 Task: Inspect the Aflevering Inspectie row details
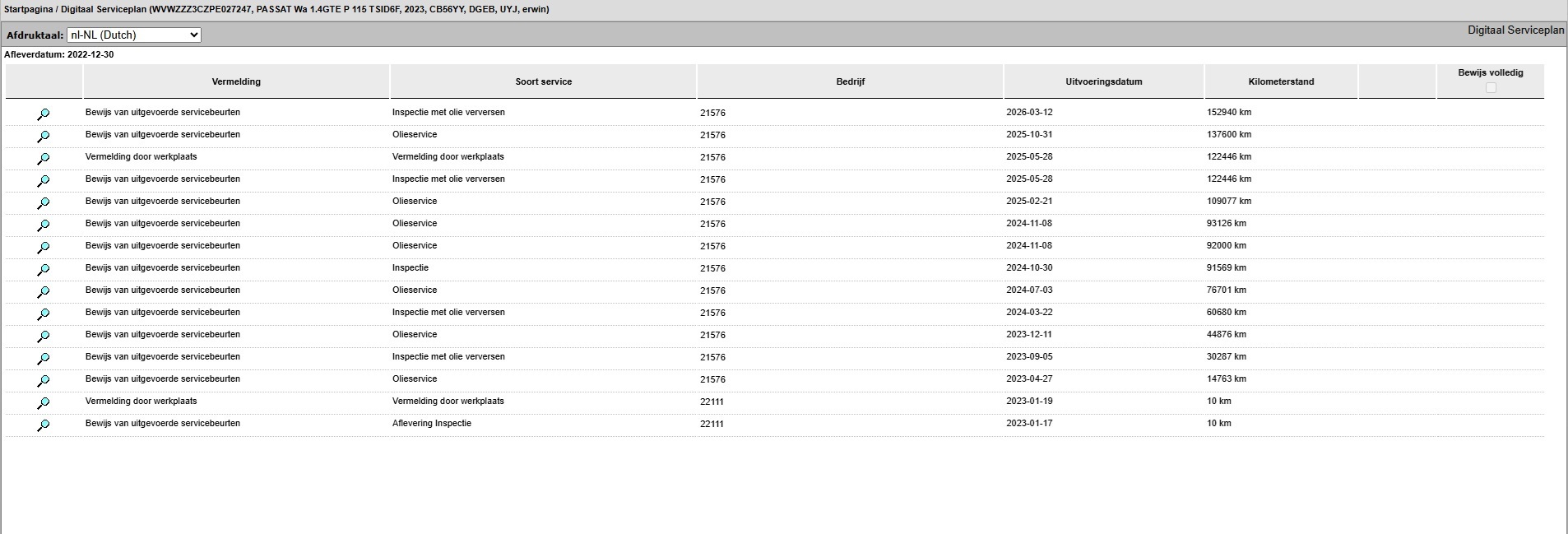(44, 425)
